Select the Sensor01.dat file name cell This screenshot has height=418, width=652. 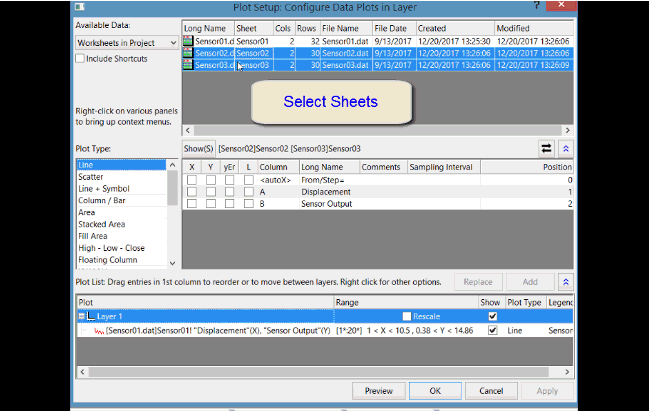(346, 41)
